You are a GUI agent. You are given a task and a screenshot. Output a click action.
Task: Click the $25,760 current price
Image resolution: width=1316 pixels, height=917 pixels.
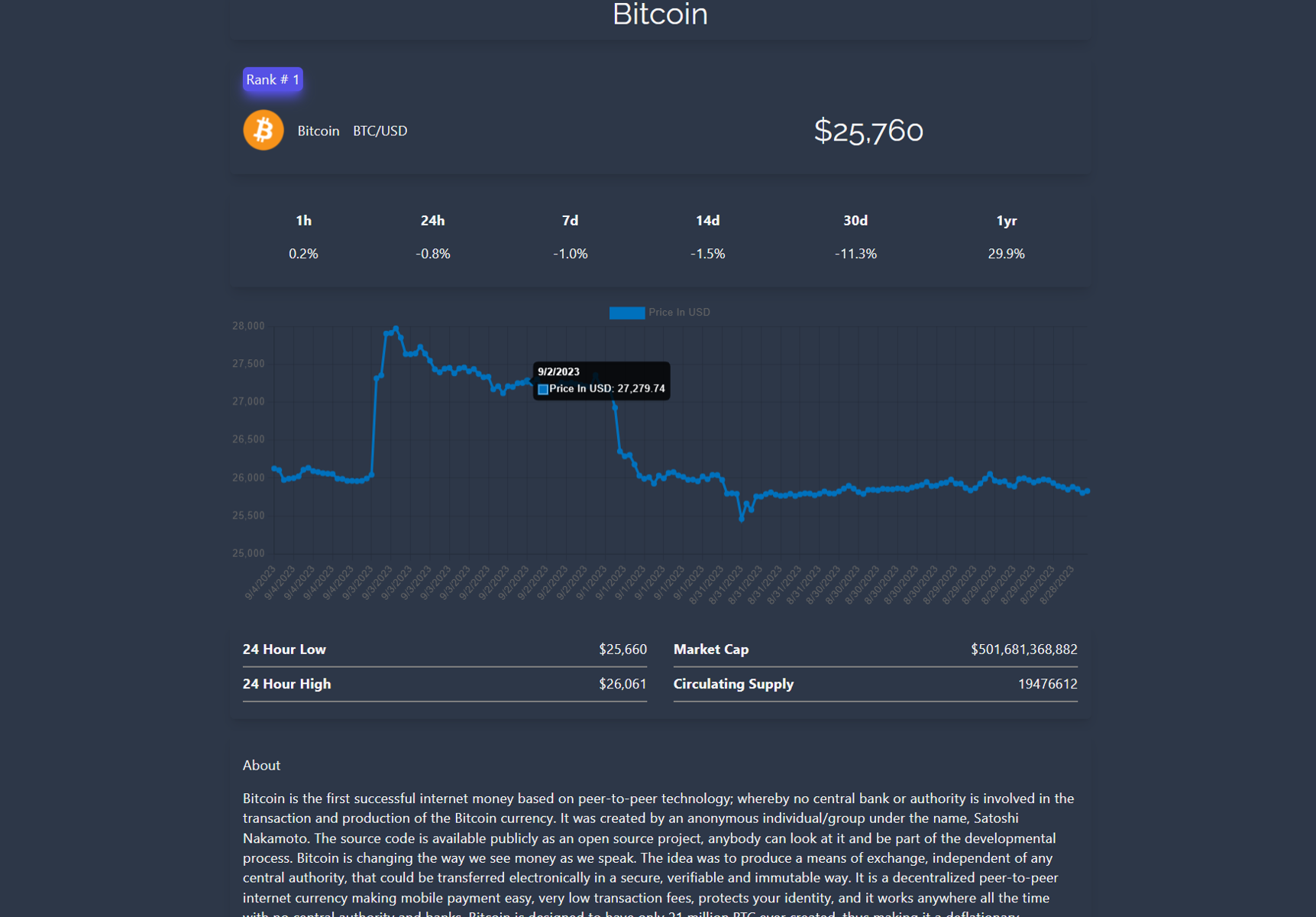tap(868, 131)
